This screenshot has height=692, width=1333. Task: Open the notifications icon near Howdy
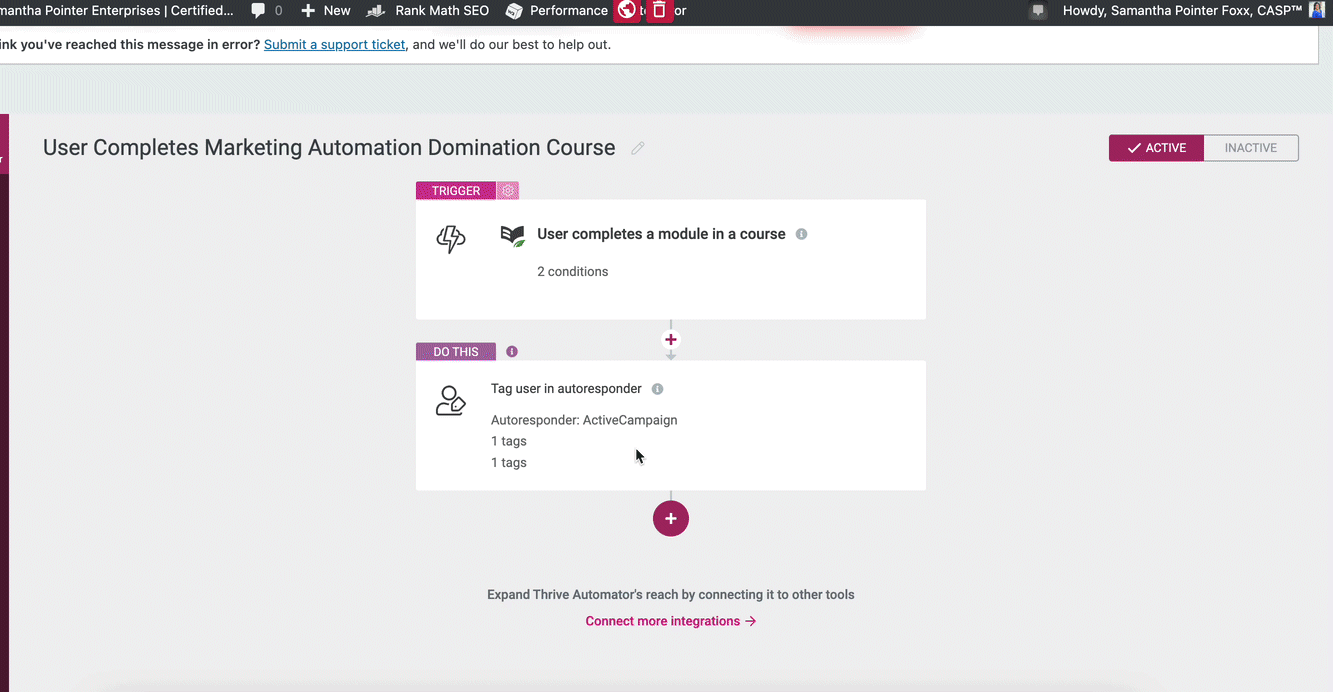(1039, 11)
